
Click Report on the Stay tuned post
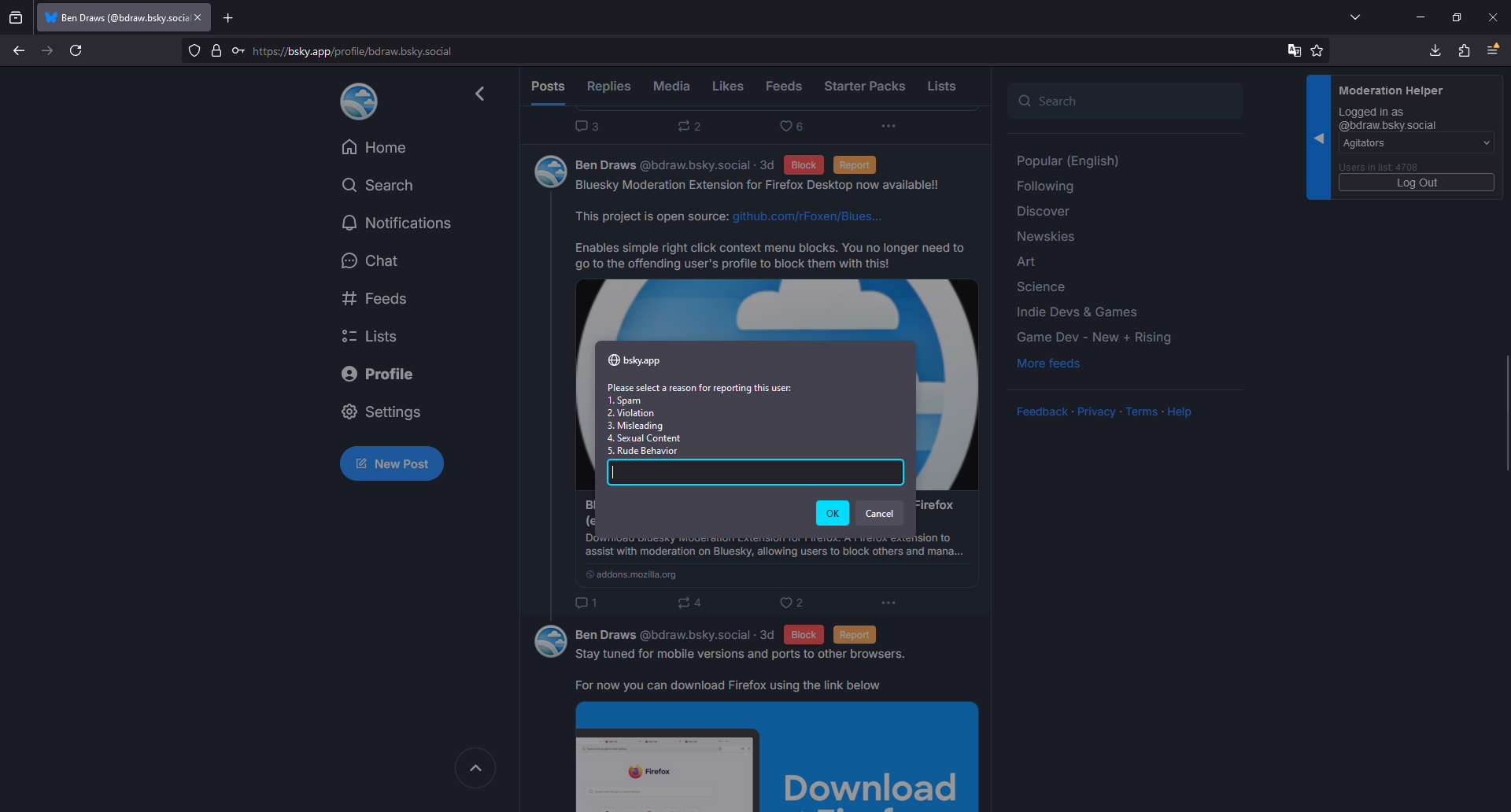[854, 635]
